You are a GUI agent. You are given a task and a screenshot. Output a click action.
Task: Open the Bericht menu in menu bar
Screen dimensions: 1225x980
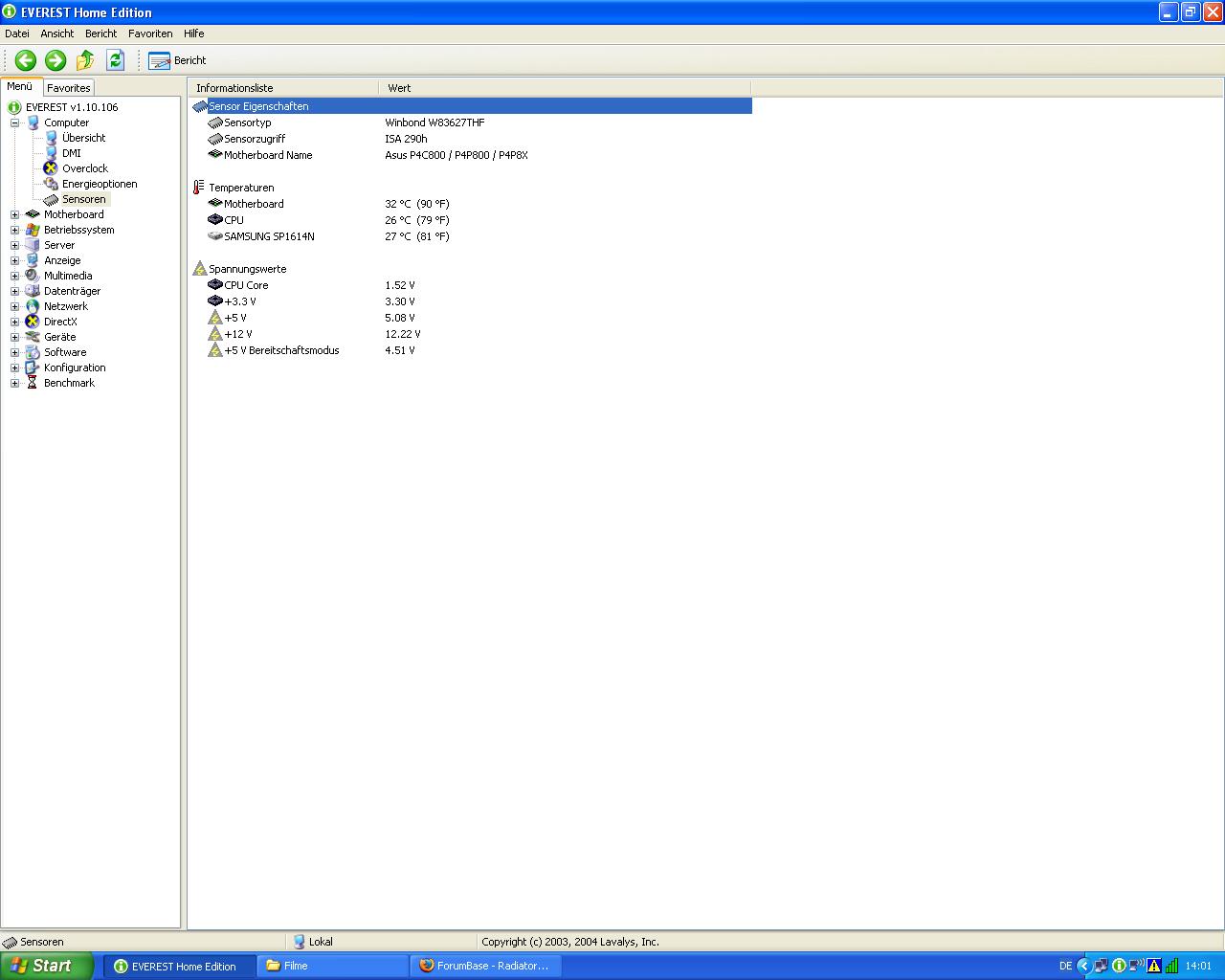[100, 33]
